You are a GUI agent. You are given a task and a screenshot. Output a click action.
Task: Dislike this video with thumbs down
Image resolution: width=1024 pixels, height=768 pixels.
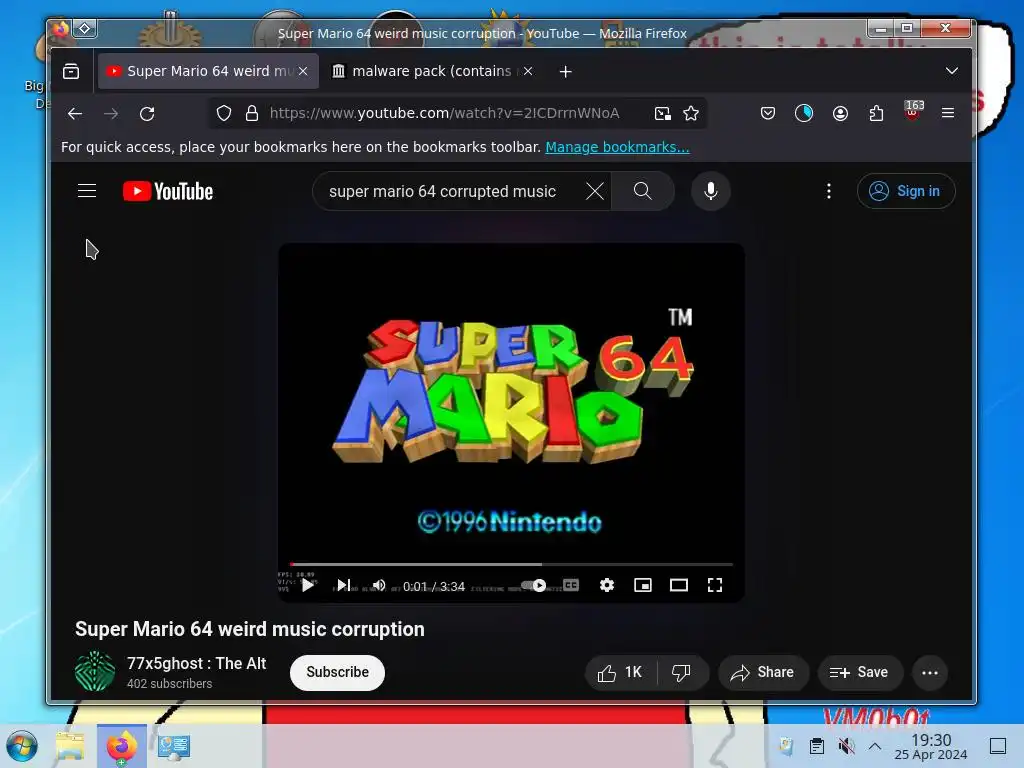click(682, 673)
